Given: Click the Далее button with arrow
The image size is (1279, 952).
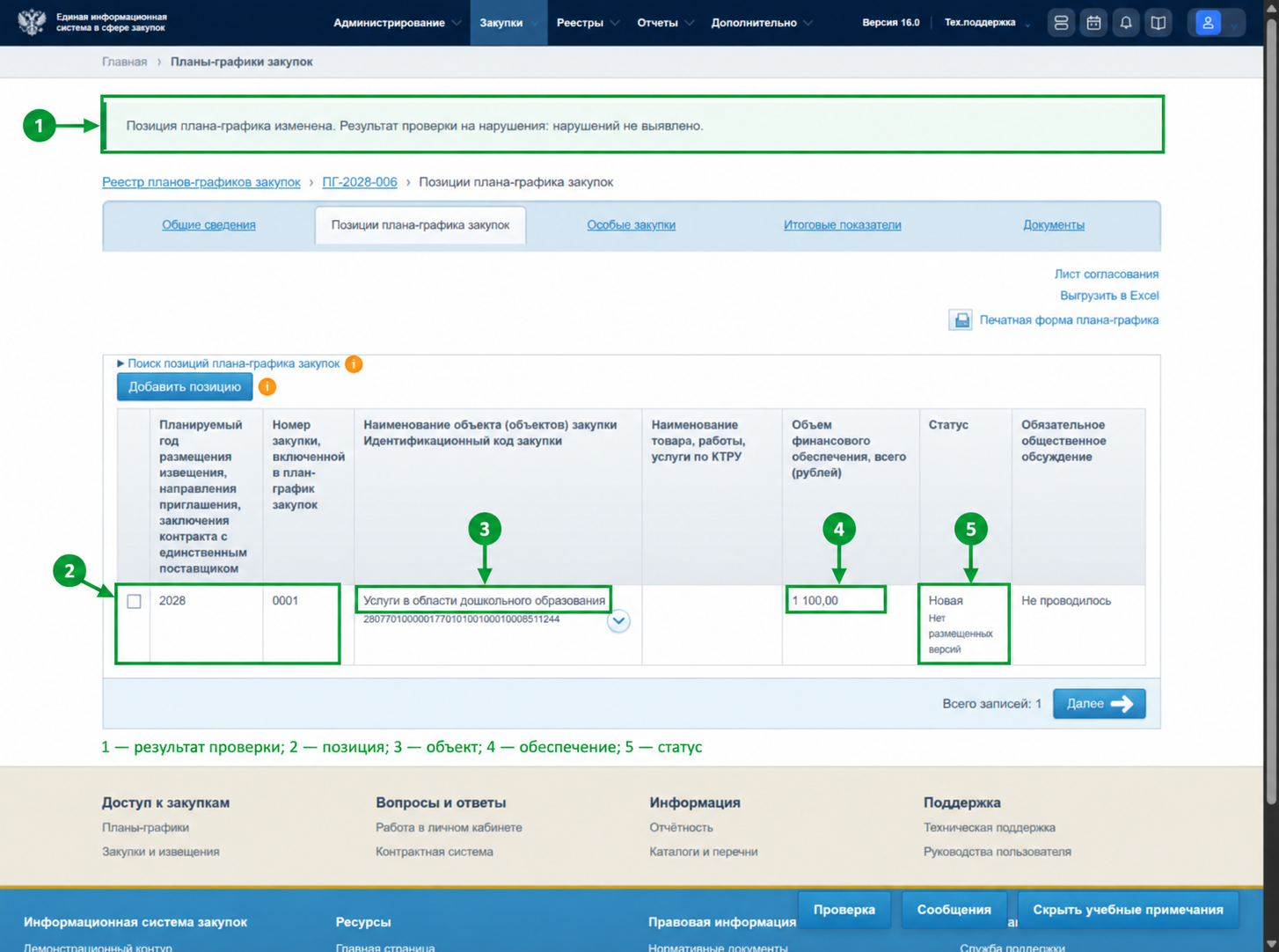Looking at the screenshot, I should pyautogui.click(x=1099, y=704).
